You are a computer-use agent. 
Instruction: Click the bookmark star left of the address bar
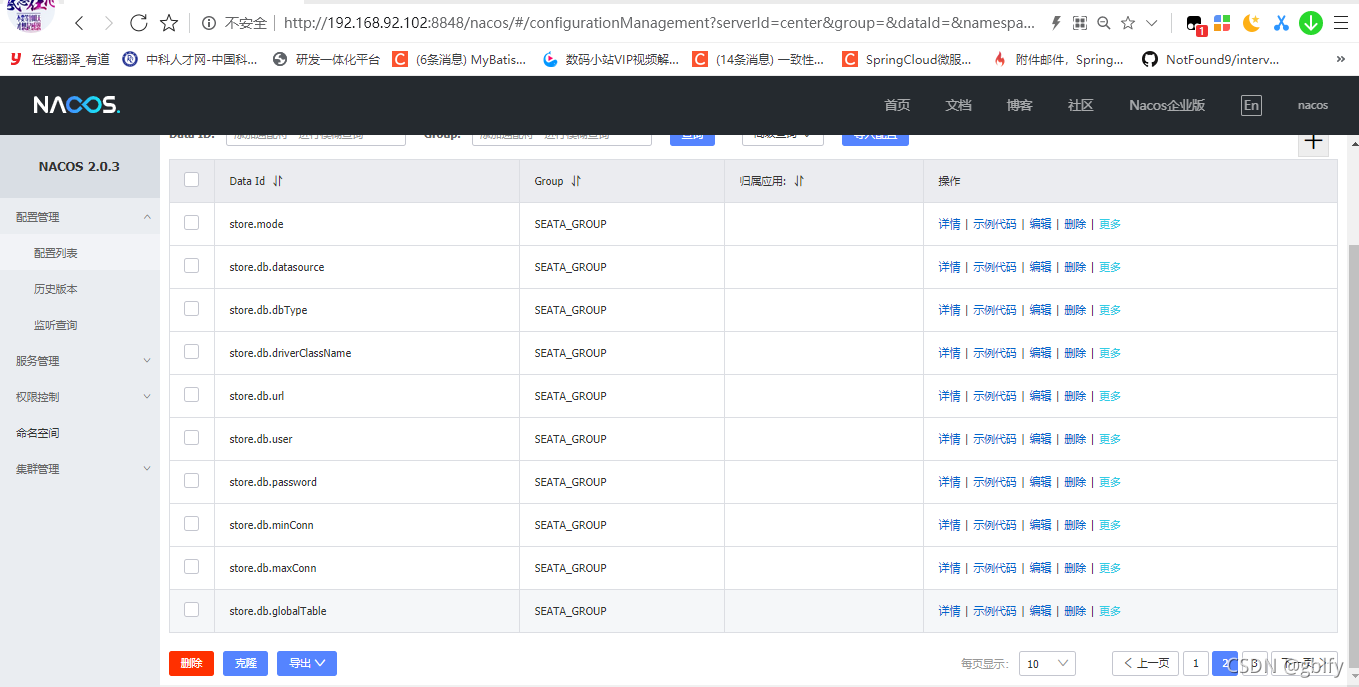(x=169, y=23)
